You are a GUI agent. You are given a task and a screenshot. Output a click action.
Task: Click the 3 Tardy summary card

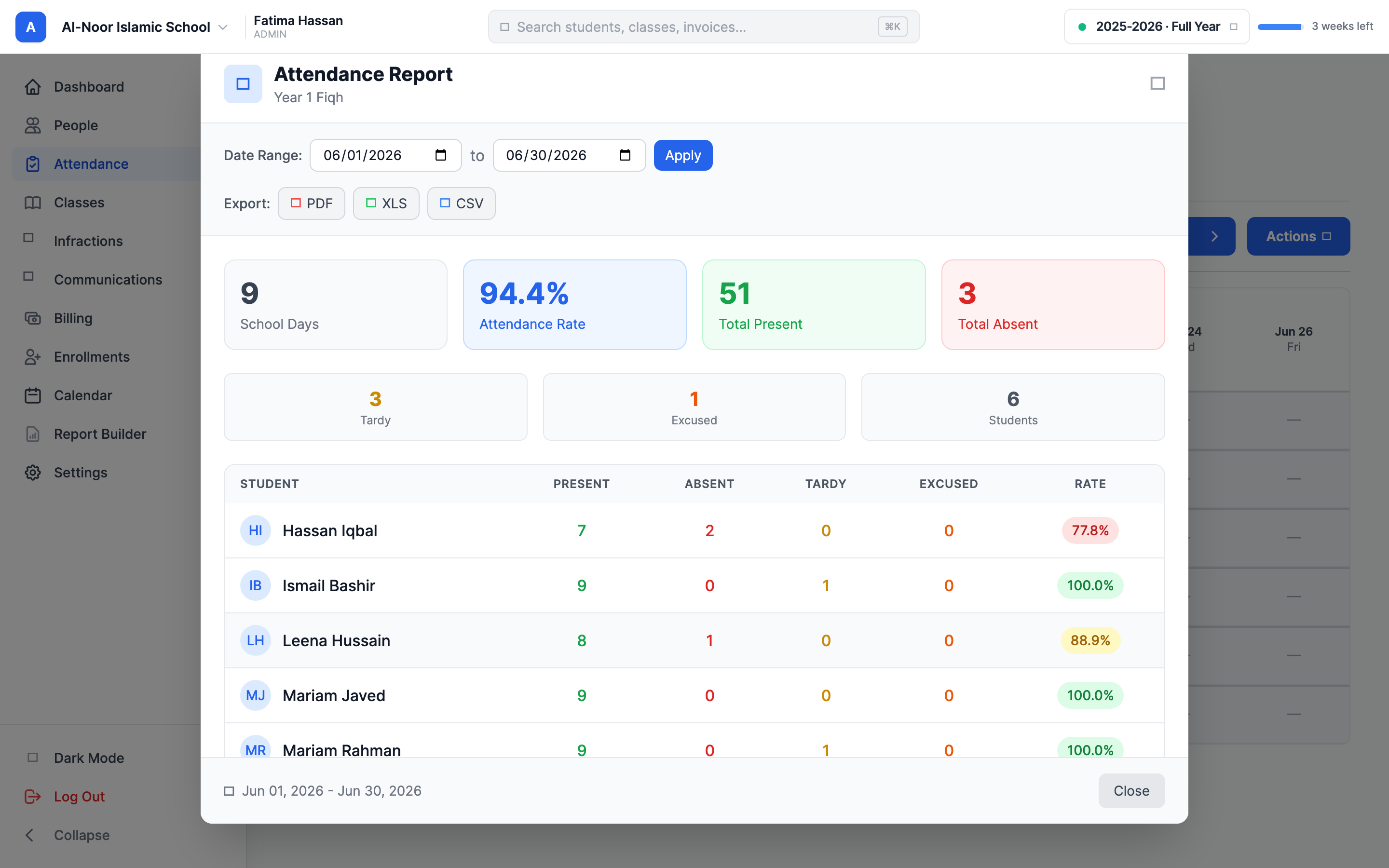click(x=375, y=407)
